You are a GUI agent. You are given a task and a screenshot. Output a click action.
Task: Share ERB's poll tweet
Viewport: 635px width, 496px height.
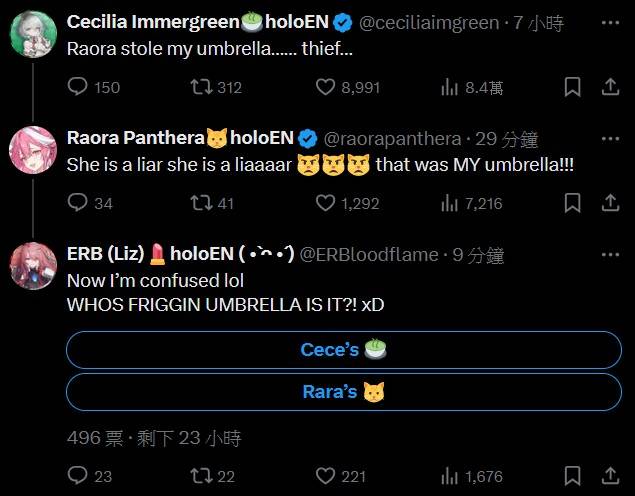pos(610,477)
